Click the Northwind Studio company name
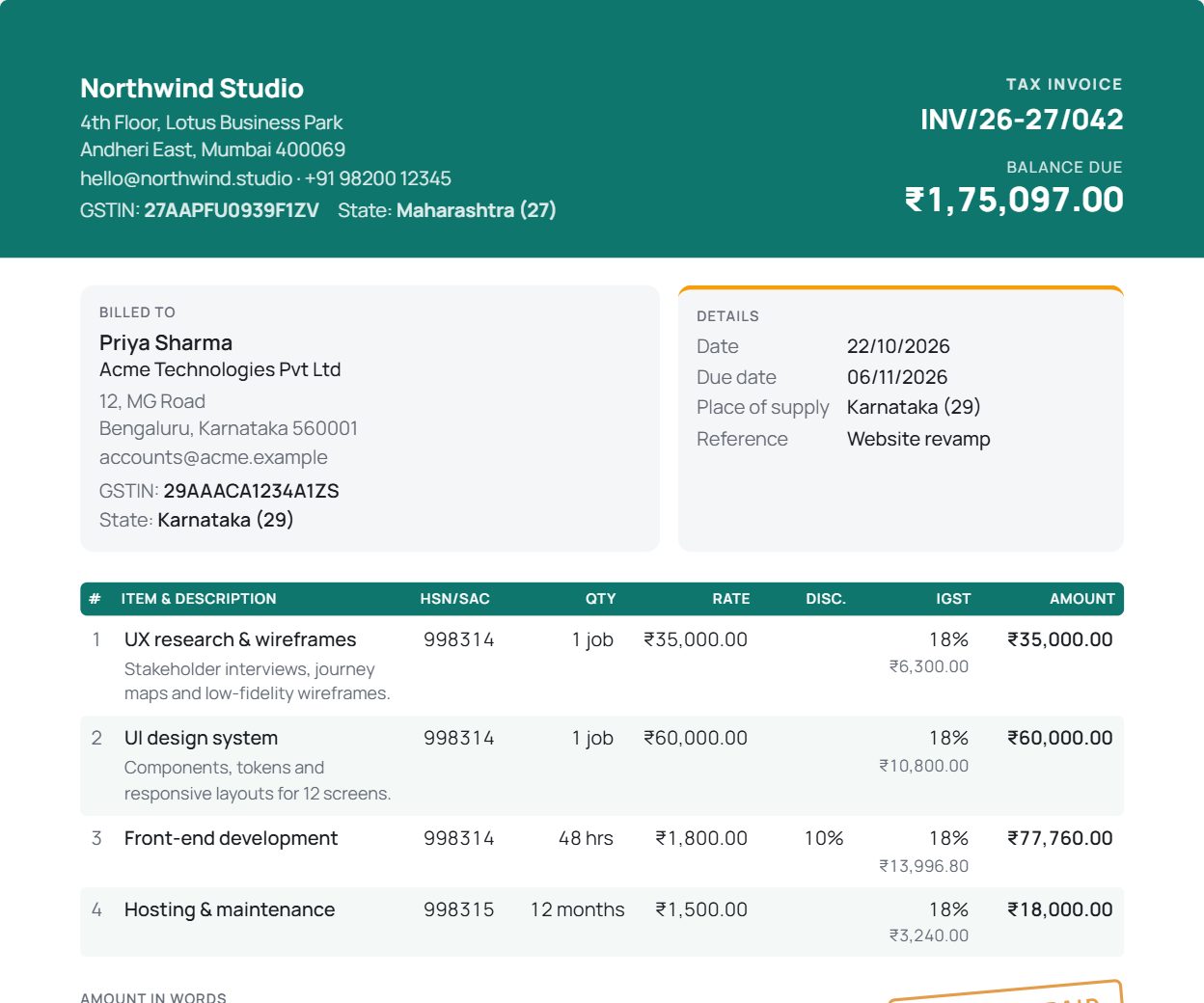Screen dimensions: 1204x1003 pos(192,89)
